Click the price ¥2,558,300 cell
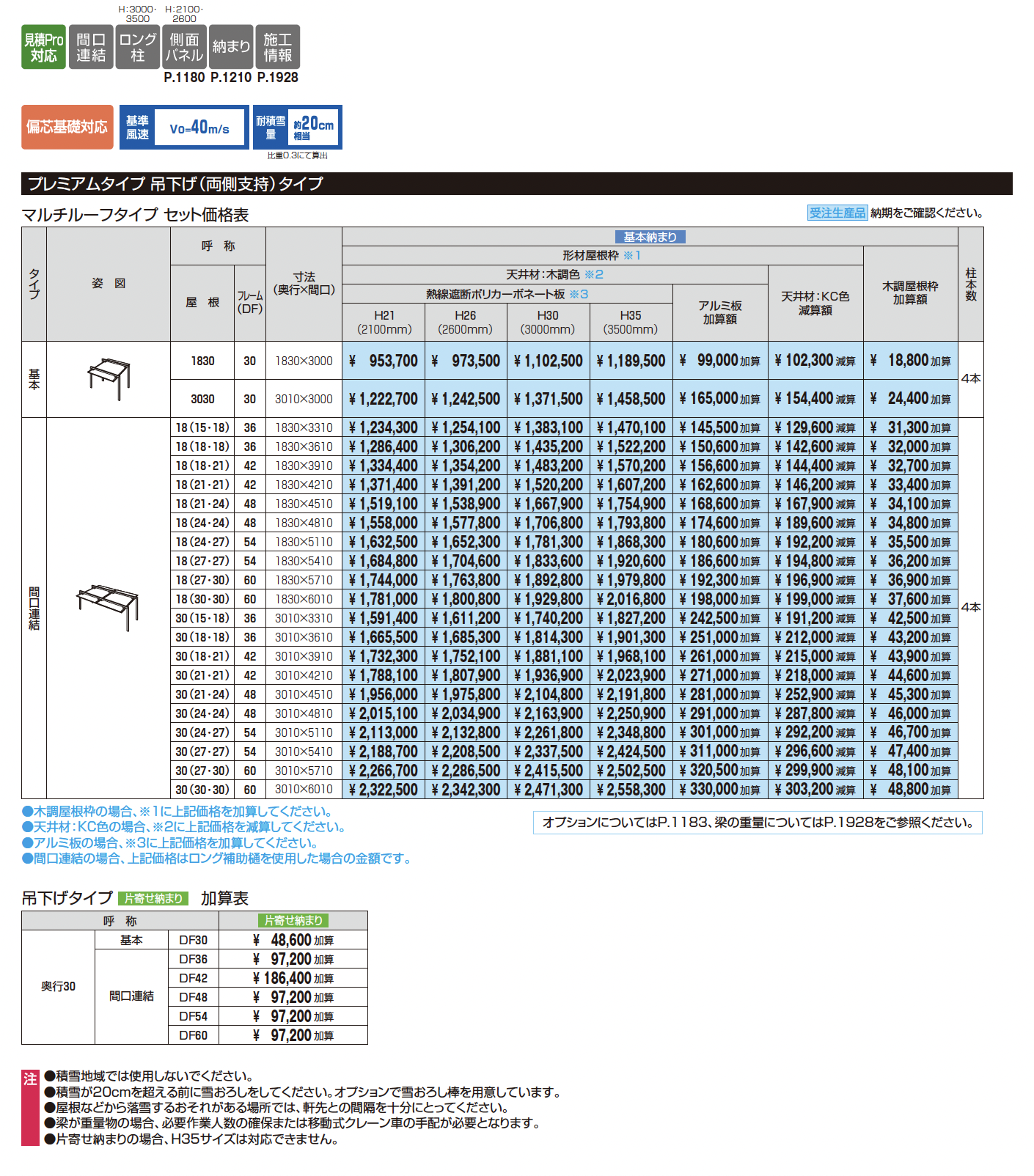The width and height of the screenshot is (1034, 1176). click(631, 790)
